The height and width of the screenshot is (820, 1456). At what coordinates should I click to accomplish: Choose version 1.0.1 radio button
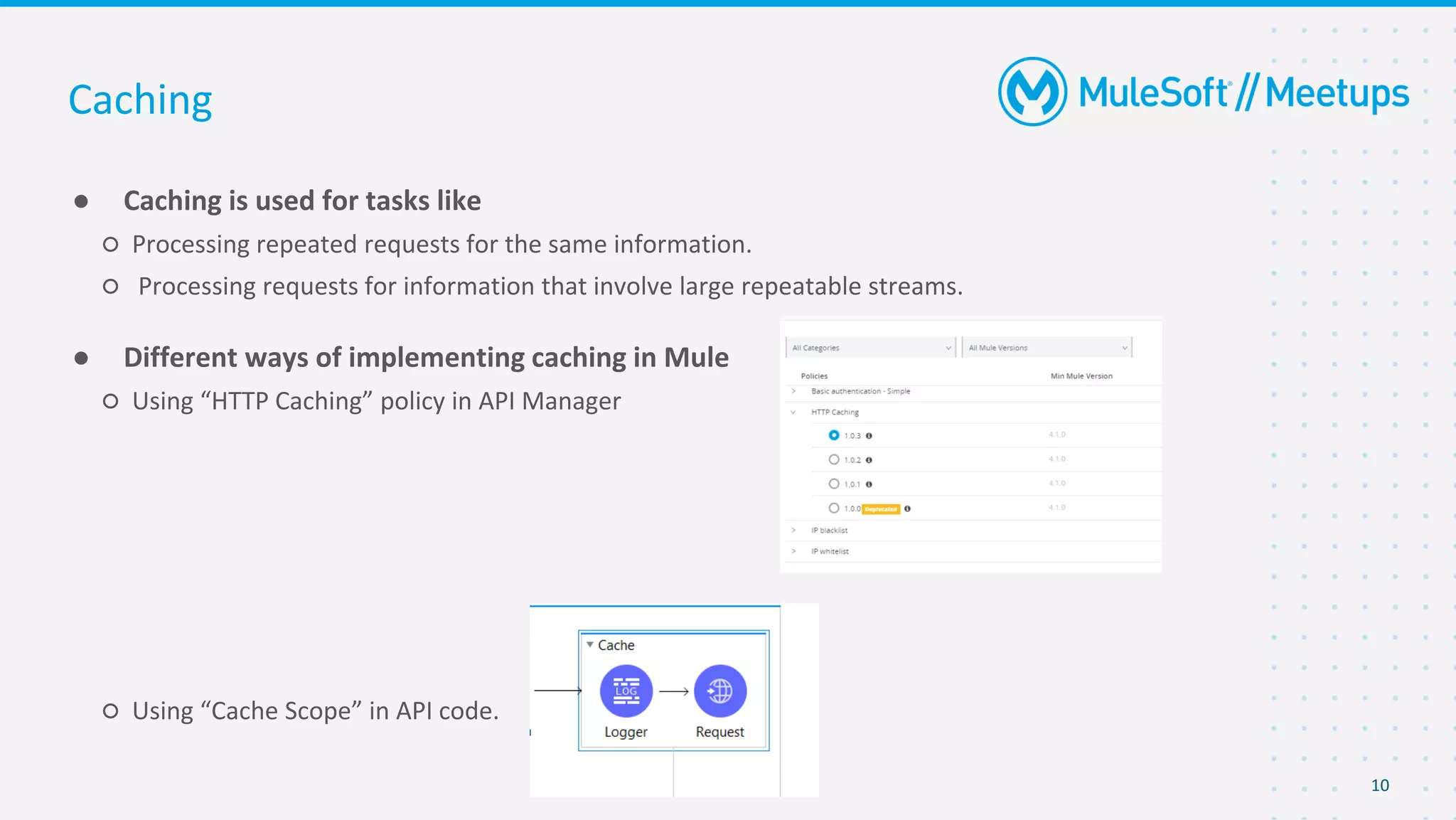pyautogui.click(x=834, y=484)
